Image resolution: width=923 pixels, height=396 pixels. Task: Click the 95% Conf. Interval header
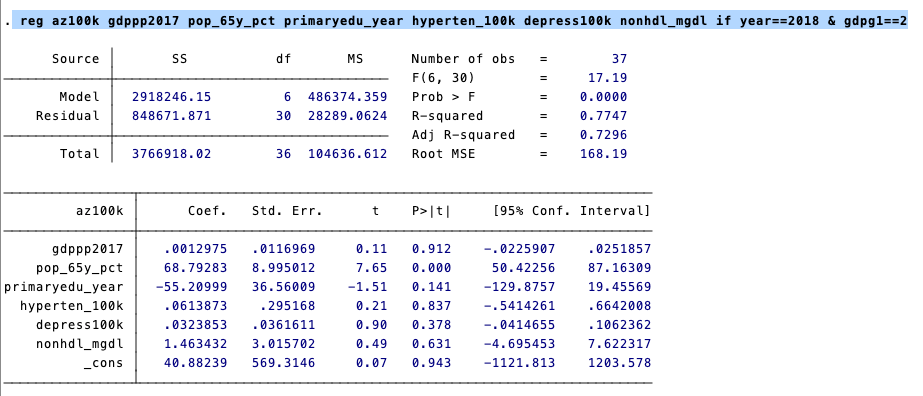pyautogui.click(x=572, y=211)
